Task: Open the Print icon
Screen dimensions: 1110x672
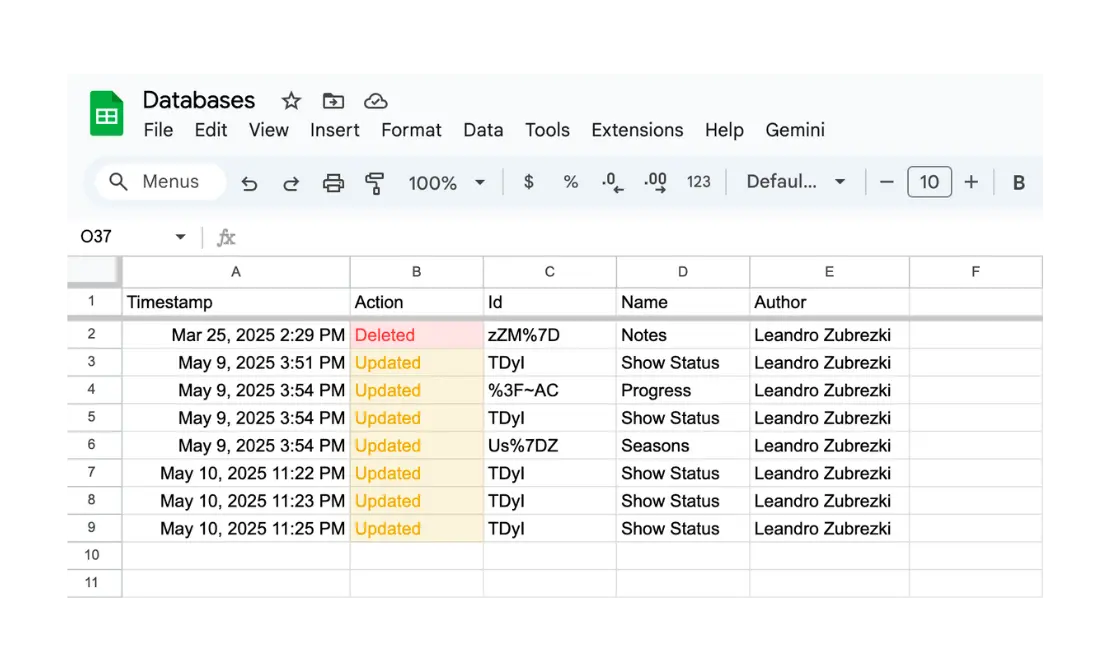Action: [x=332, y=182]
